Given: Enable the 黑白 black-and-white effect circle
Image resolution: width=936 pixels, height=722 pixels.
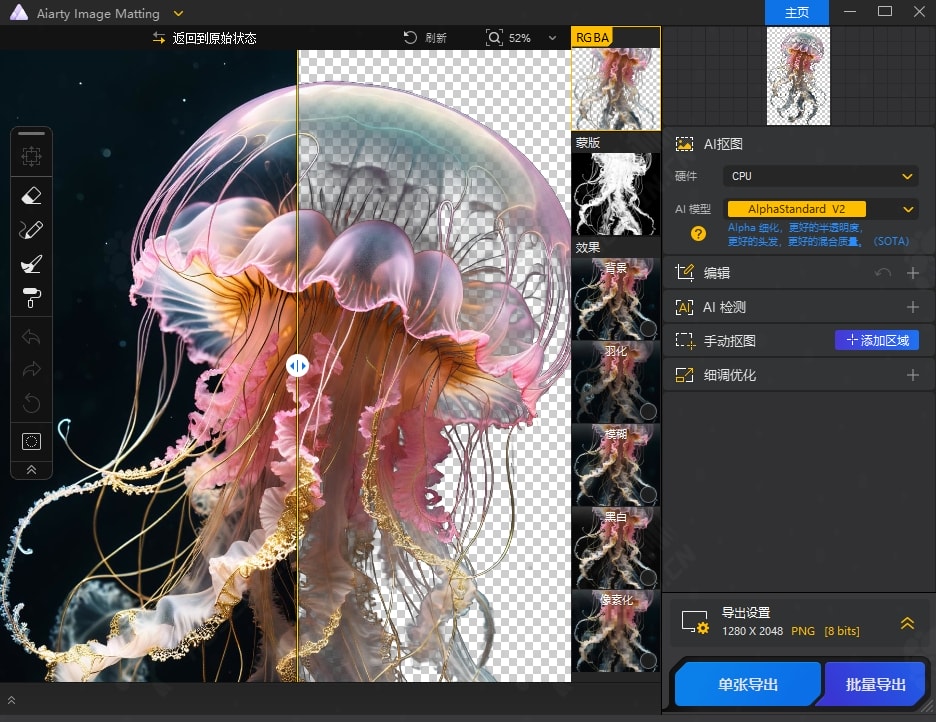Looking at the screenshot, I should point(647,577).
